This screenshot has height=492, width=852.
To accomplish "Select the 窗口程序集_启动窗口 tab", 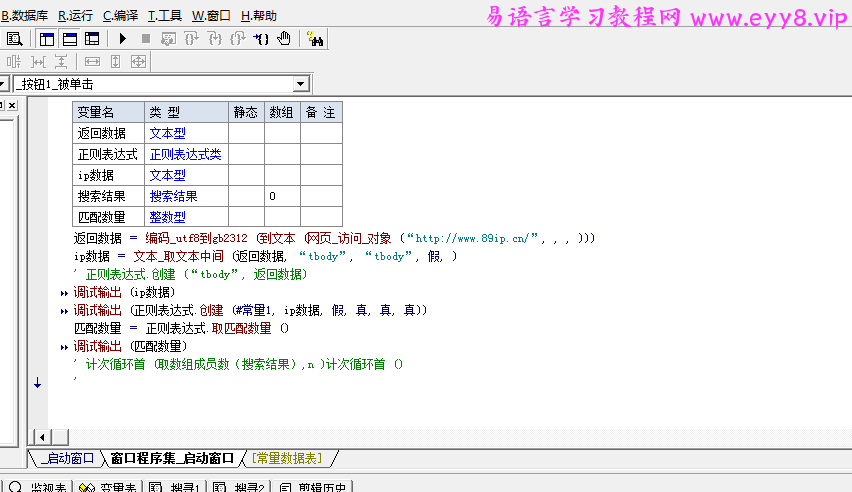I will [172, 458].
